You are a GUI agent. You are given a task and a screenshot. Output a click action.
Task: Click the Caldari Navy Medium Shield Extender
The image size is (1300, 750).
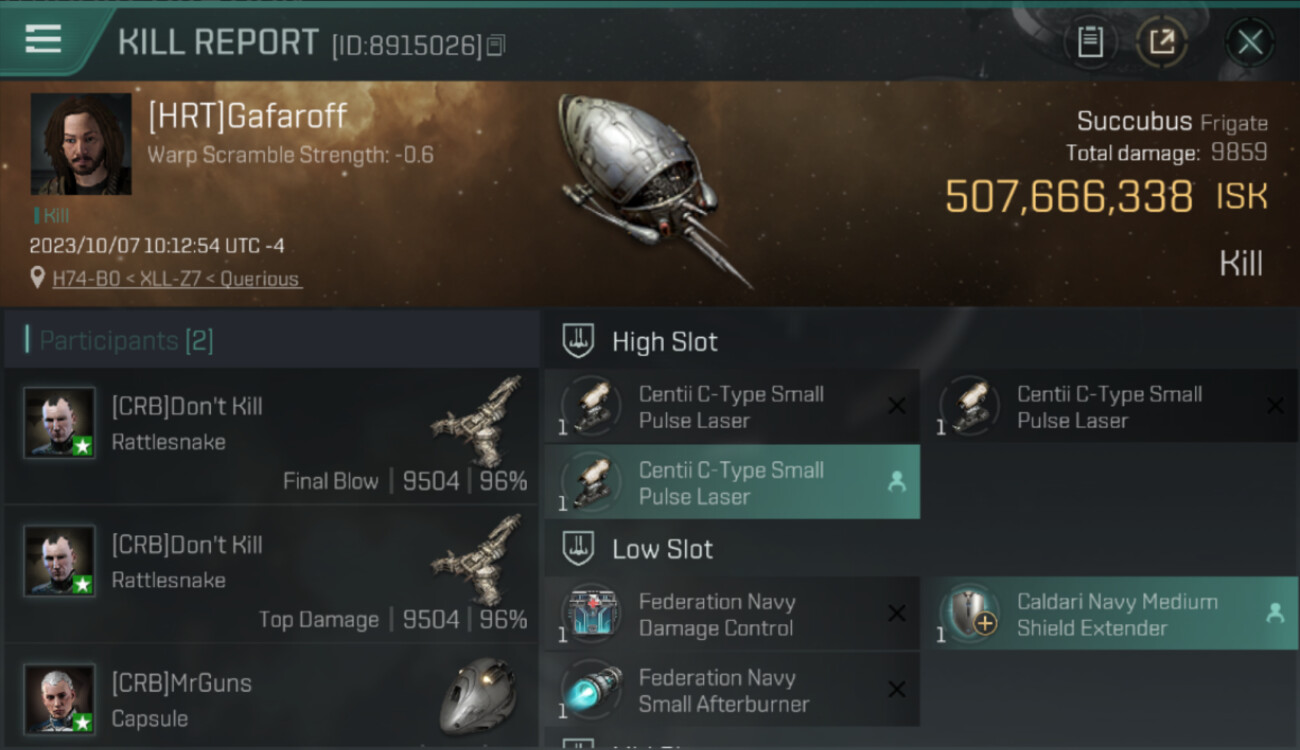(1116, 614)
